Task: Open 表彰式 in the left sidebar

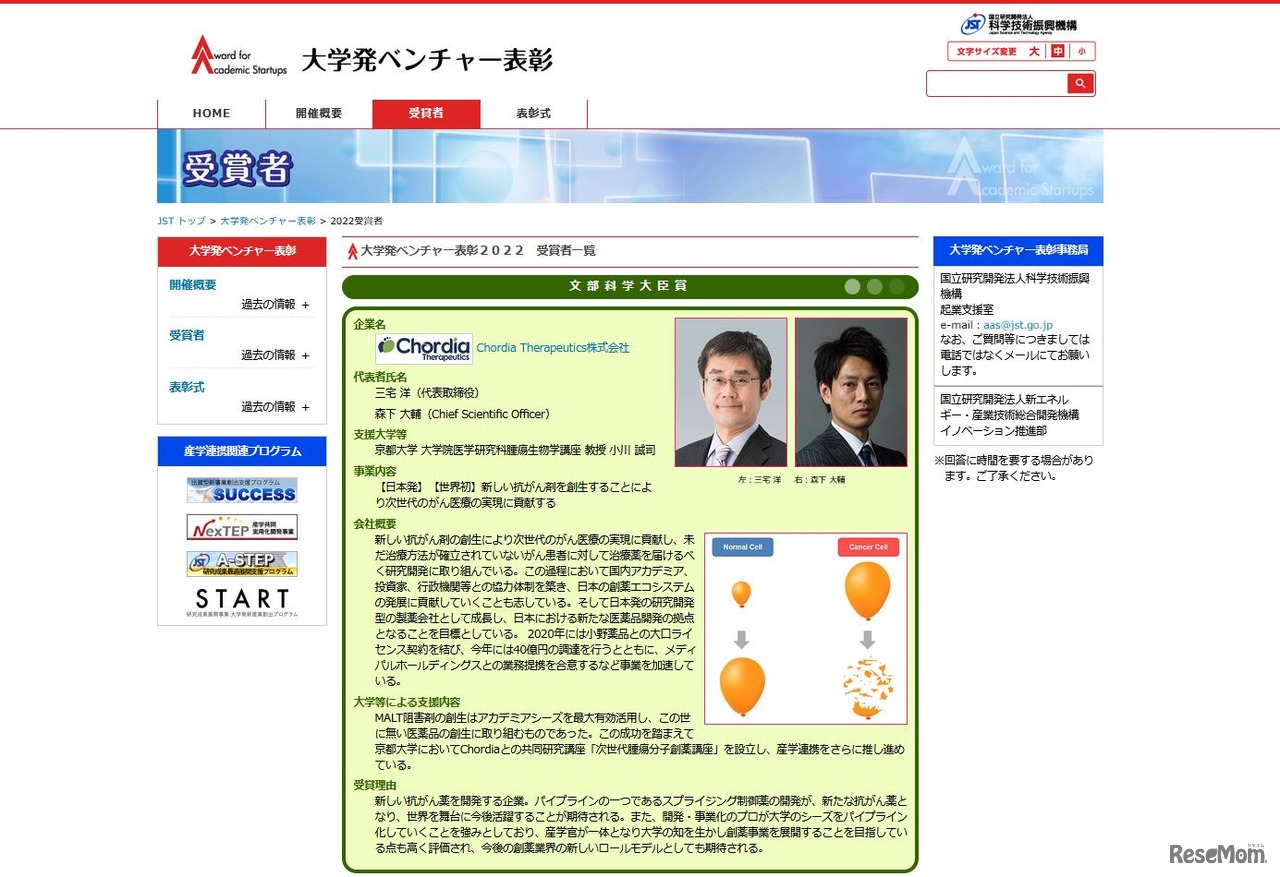Action: pos(187,387)
